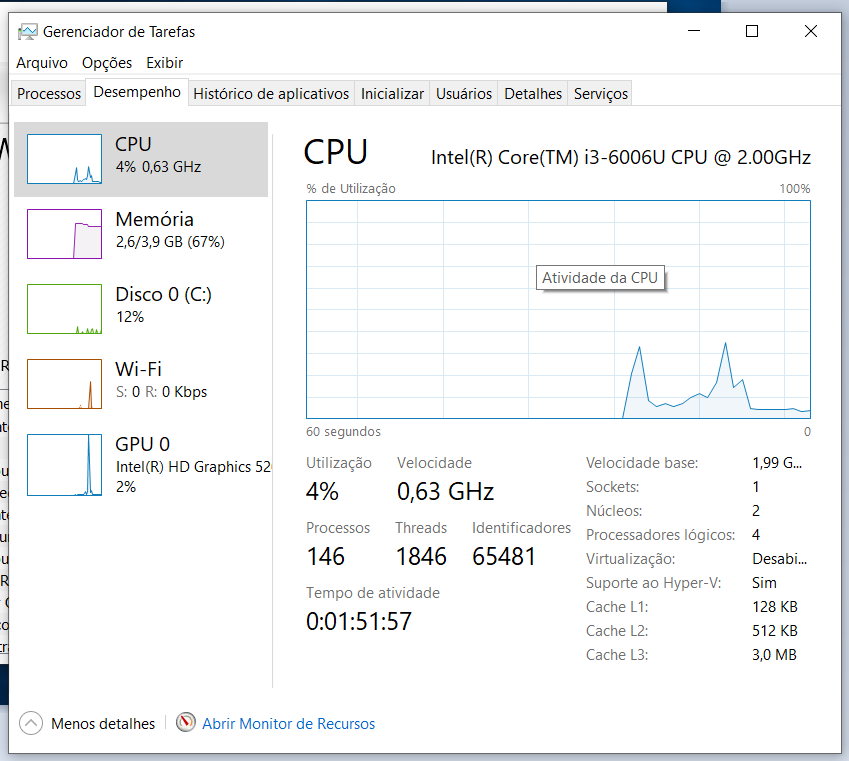Click the Disco 0 12% usage value

coord(130,317)
